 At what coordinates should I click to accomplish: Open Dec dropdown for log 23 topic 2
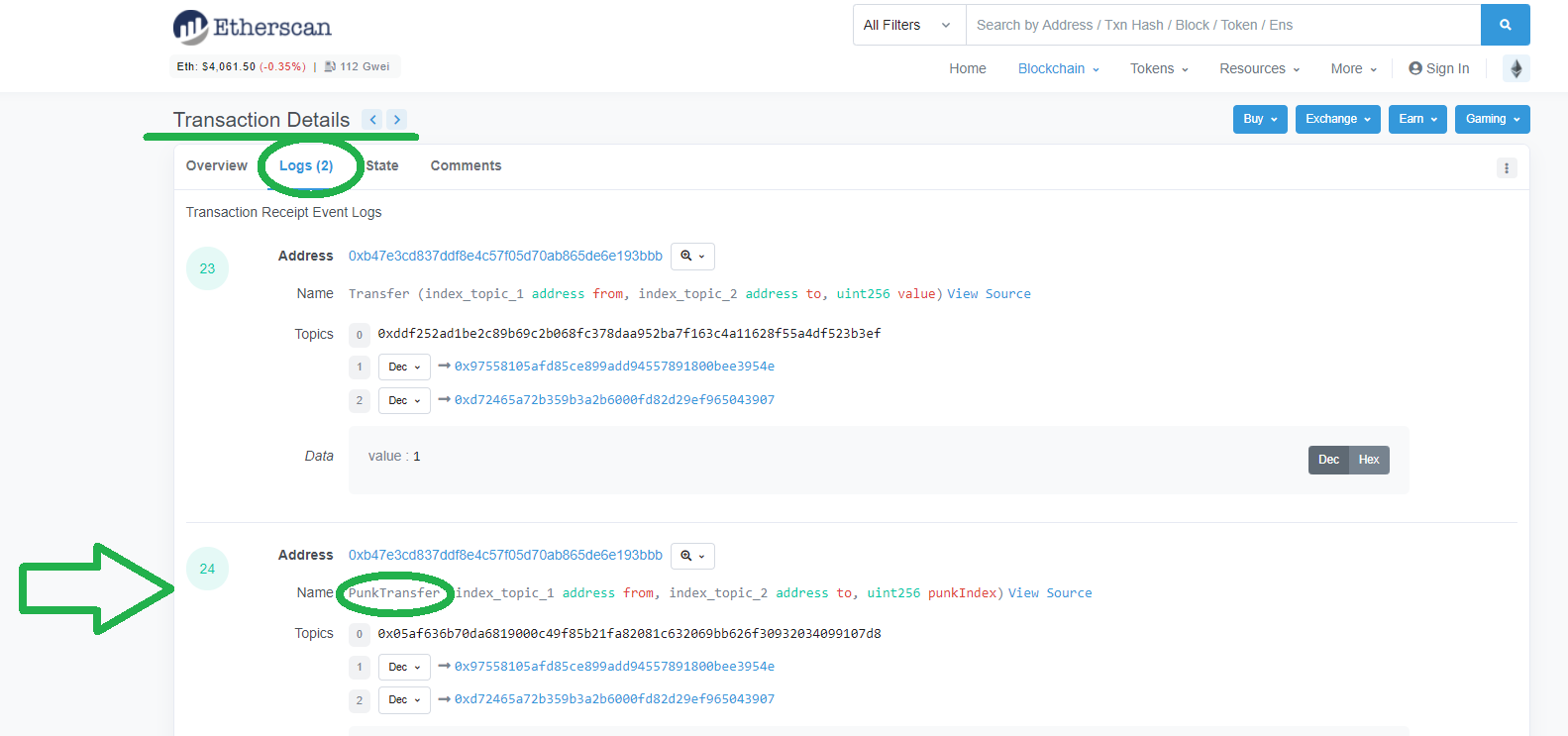404,400
